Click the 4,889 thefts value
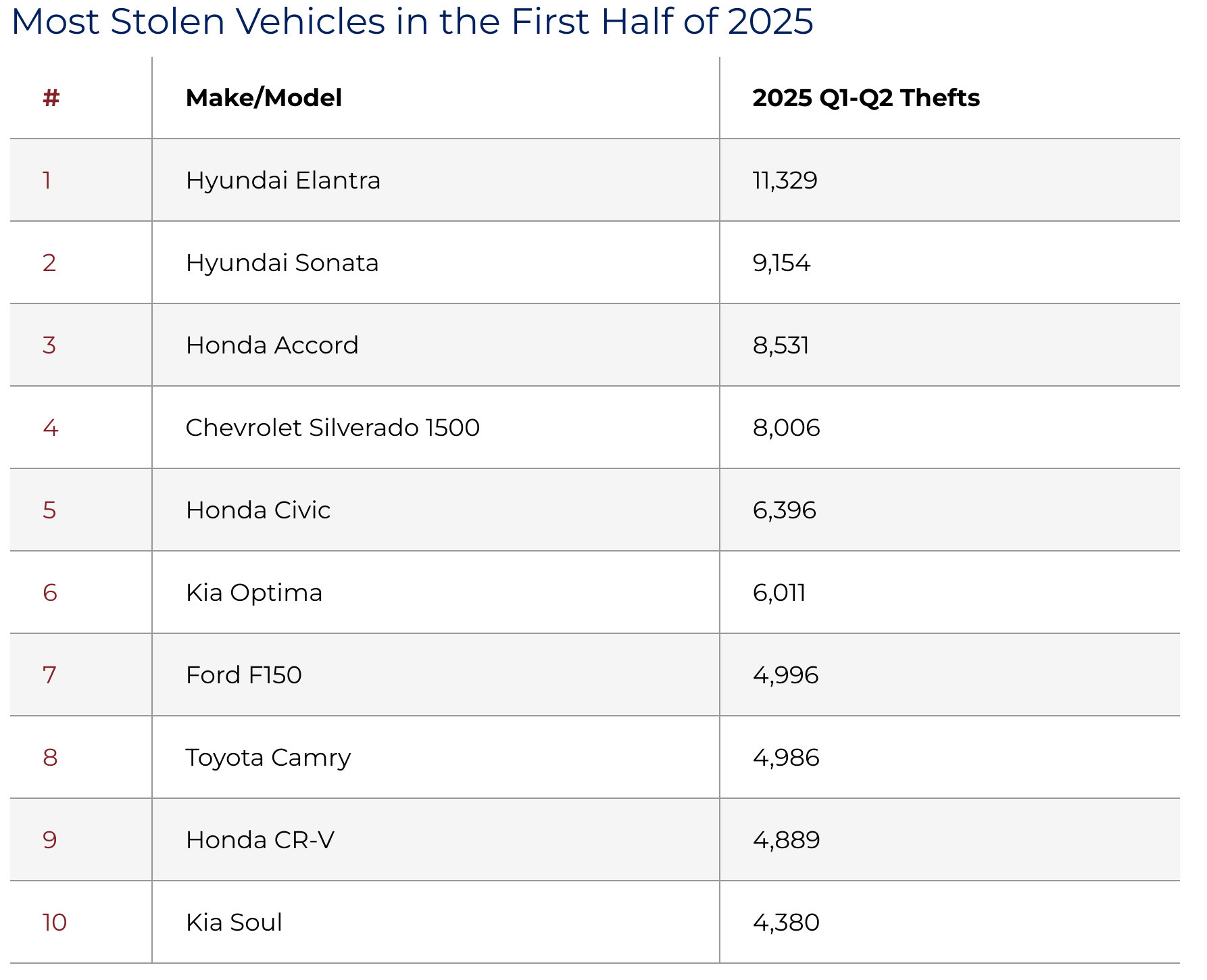Screen dimensions: 1207x980 coord(786,840)
